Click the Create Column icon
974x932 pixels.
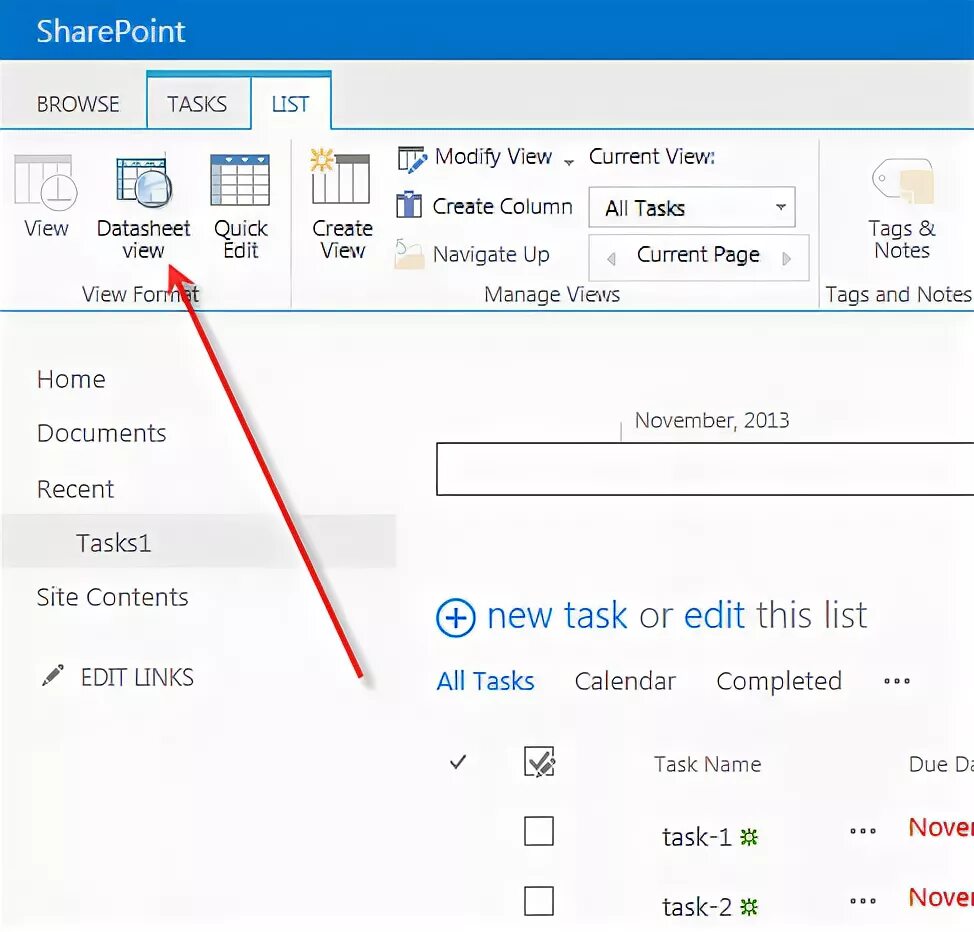409,205
